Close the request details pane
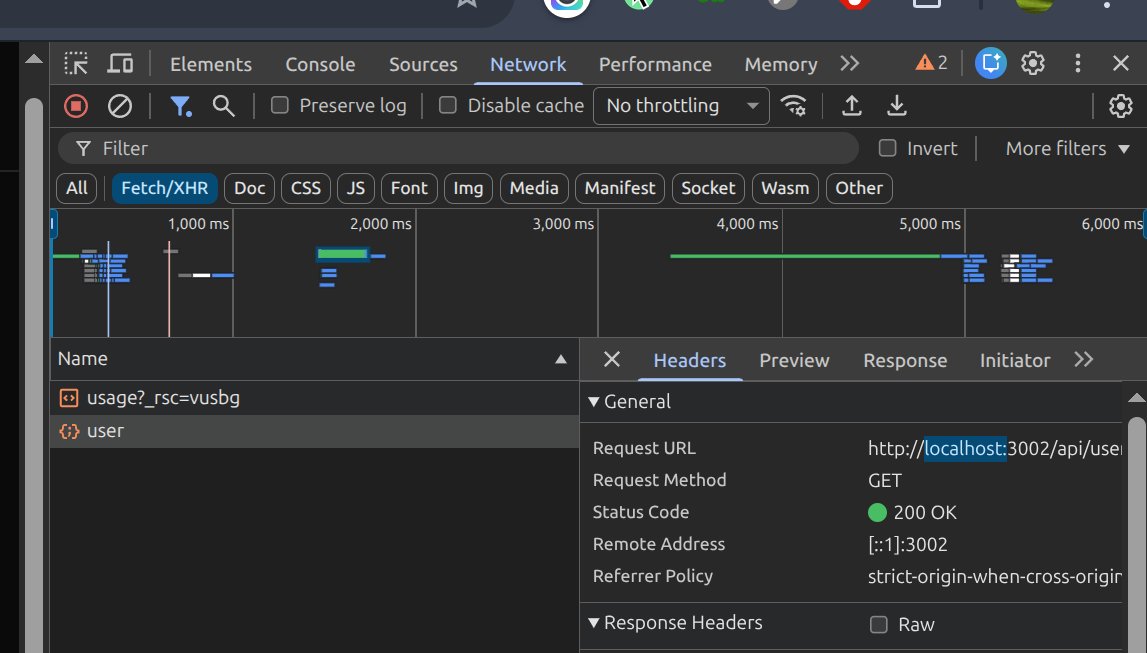This screenshot has width=1147, height=653. tap(612, 359)
